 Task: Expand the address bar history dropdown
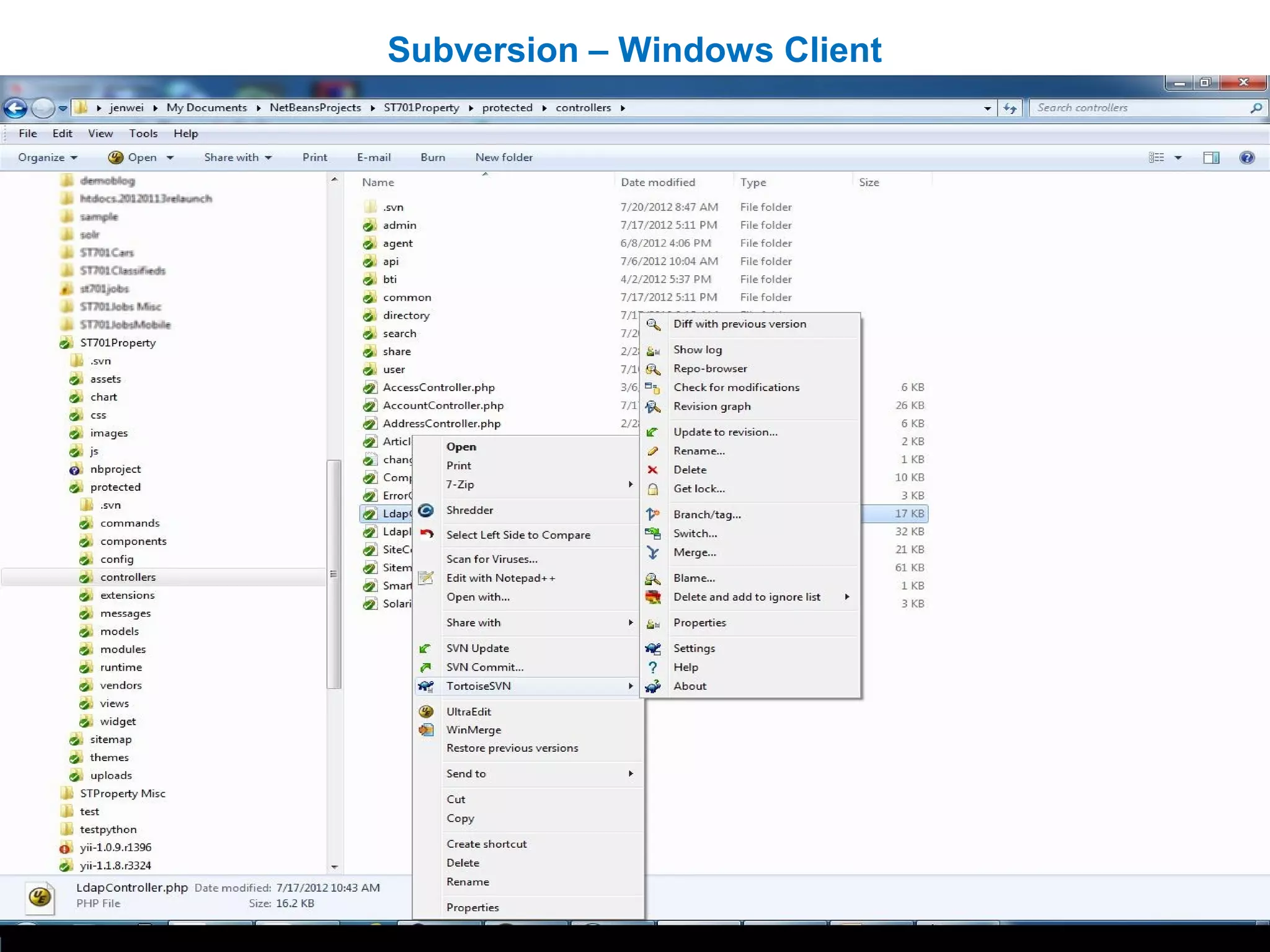(x=987, y=108)
